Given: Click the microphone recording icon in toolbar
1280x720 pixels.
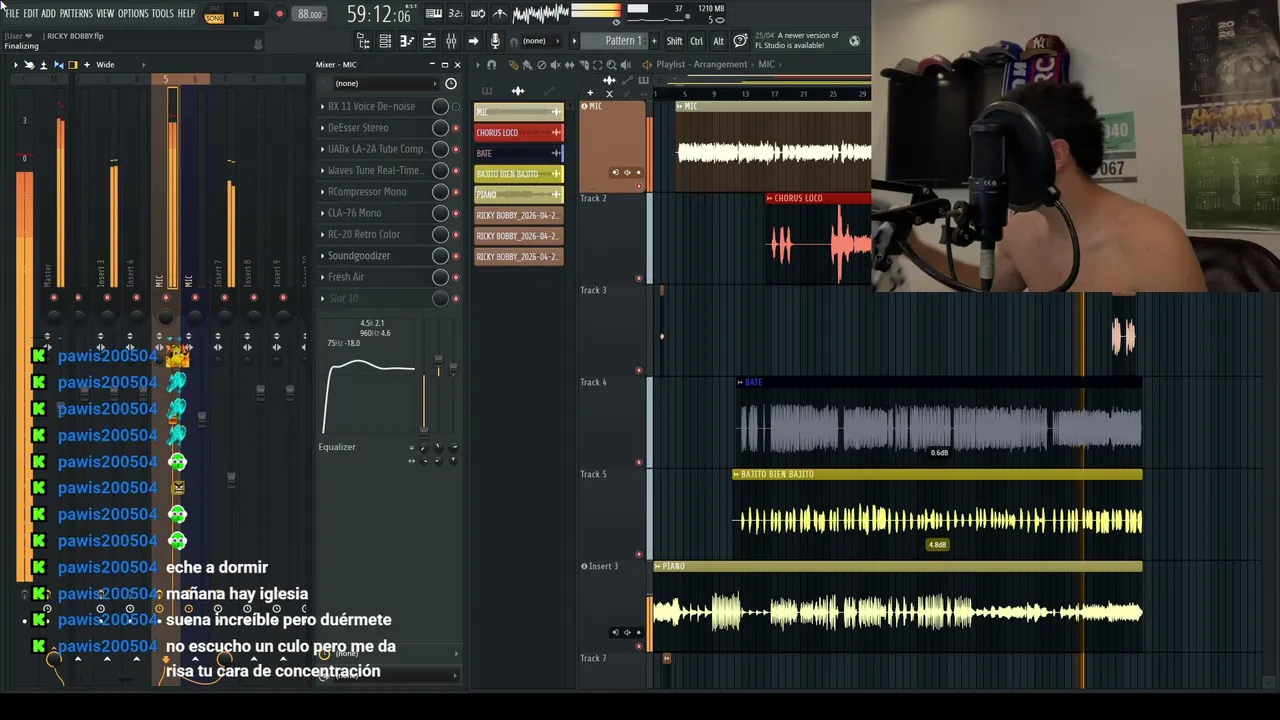Looking at the screenshot, I should click(x=495, y=41).
